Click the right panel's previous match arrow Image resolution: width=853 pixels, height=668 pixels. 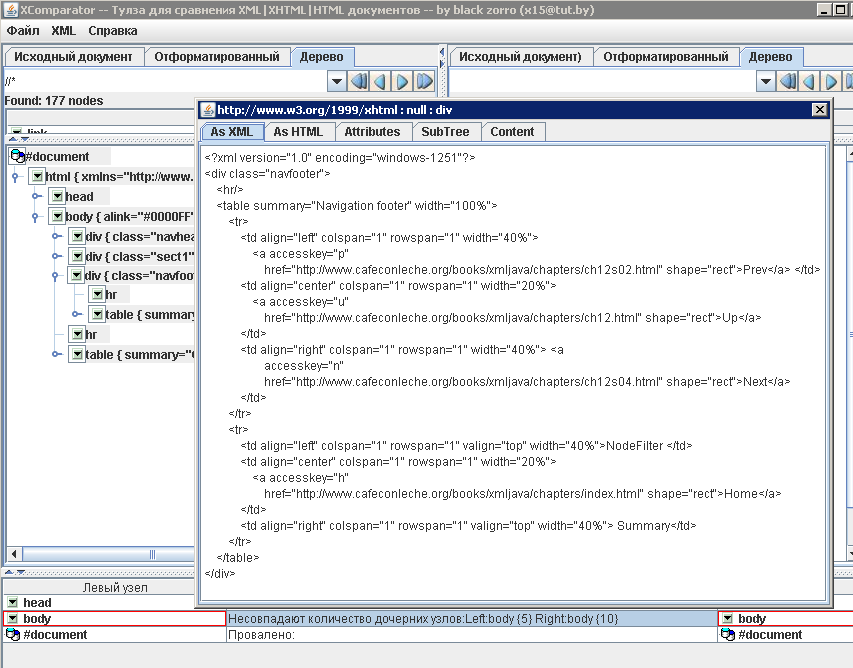coord(809,81)
